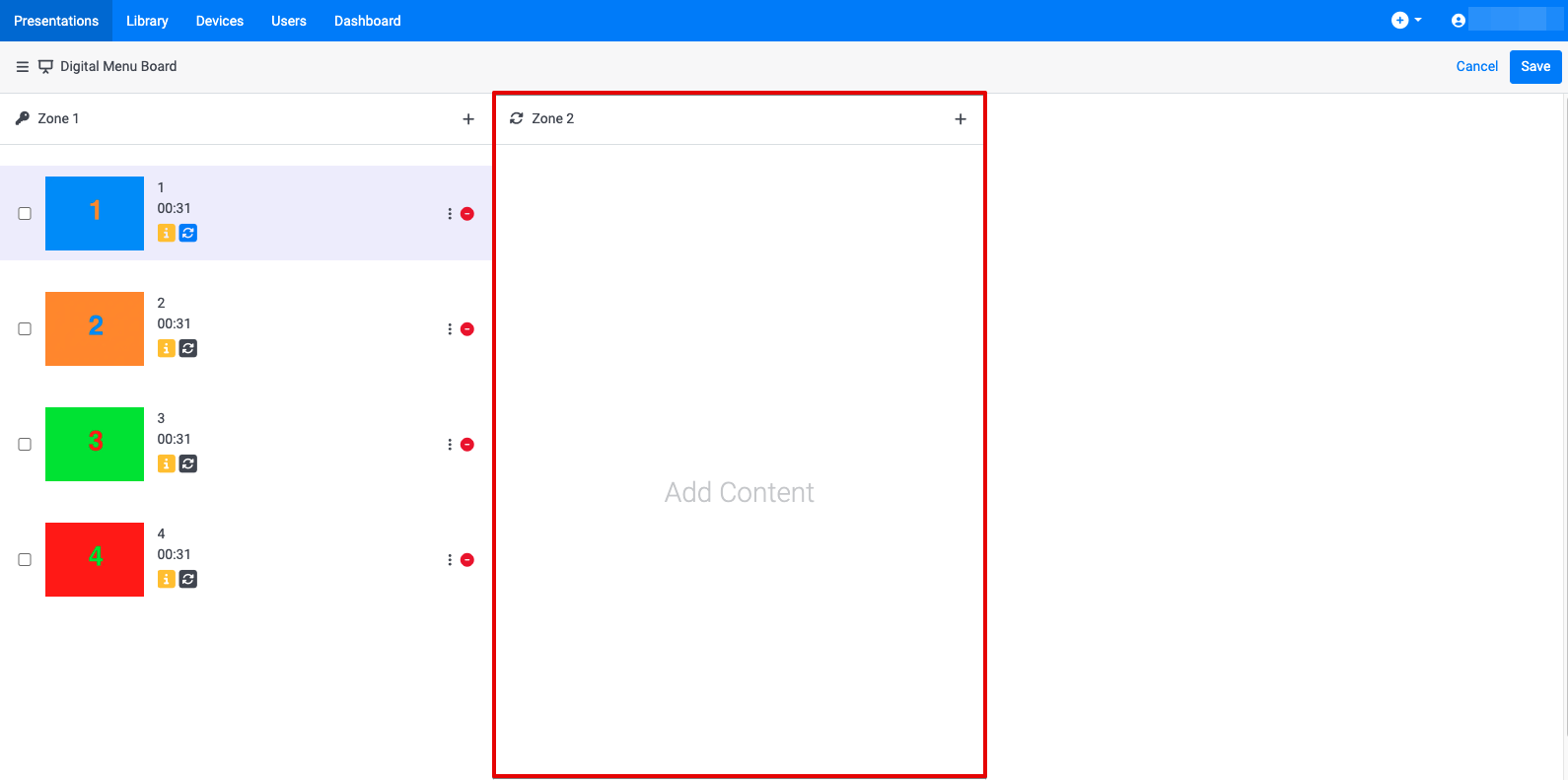
Task: Check the checkbox for item 2
Action: [25, 329]
